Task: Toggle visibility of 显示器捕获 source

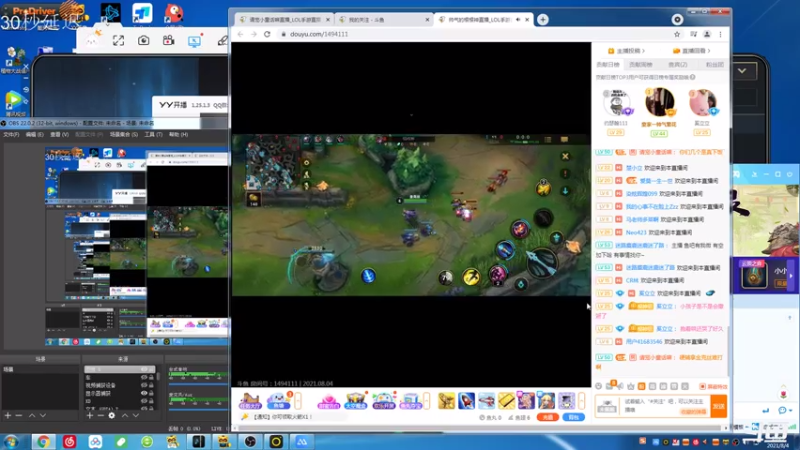Action: tap(144, 393)
